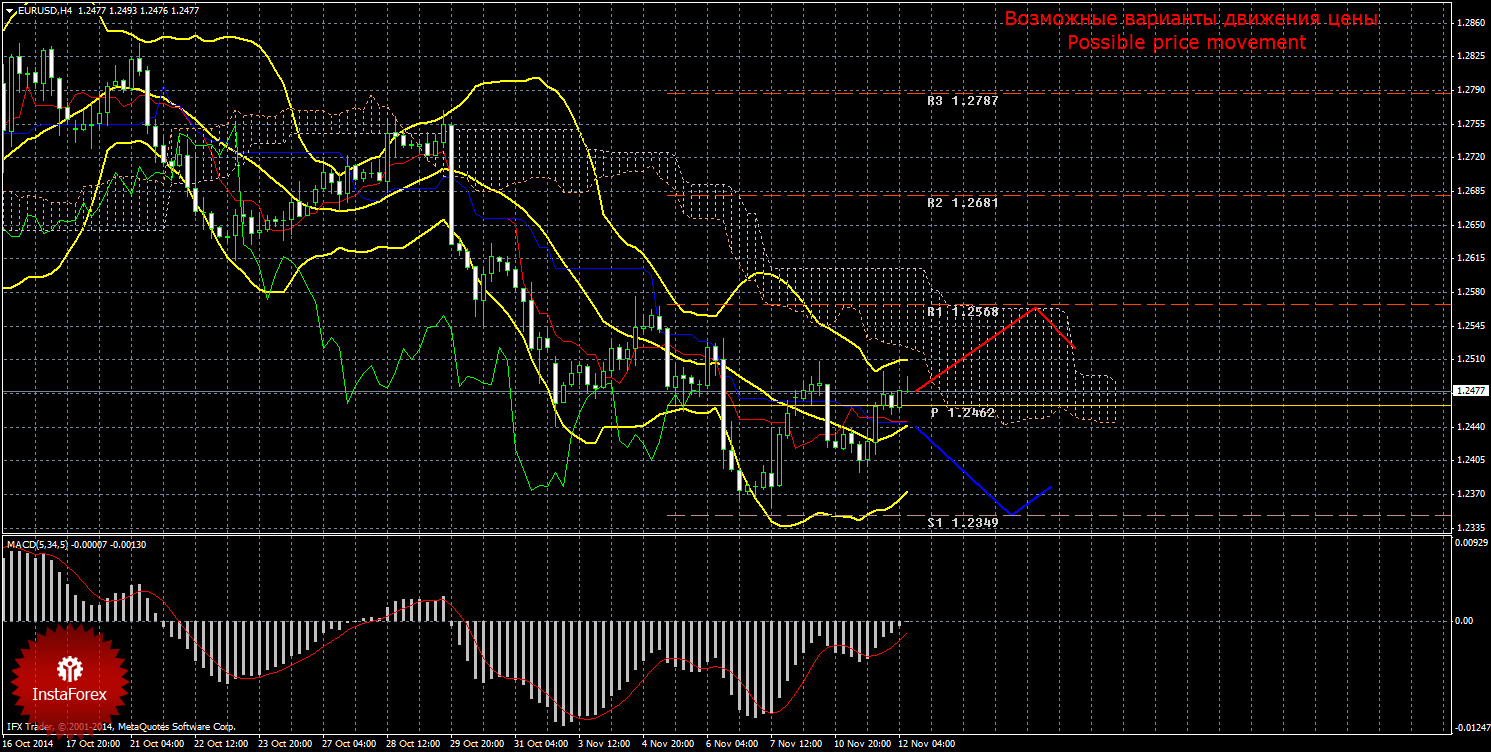Click the 1.2860 price axis label

(x=1470, y=22)
